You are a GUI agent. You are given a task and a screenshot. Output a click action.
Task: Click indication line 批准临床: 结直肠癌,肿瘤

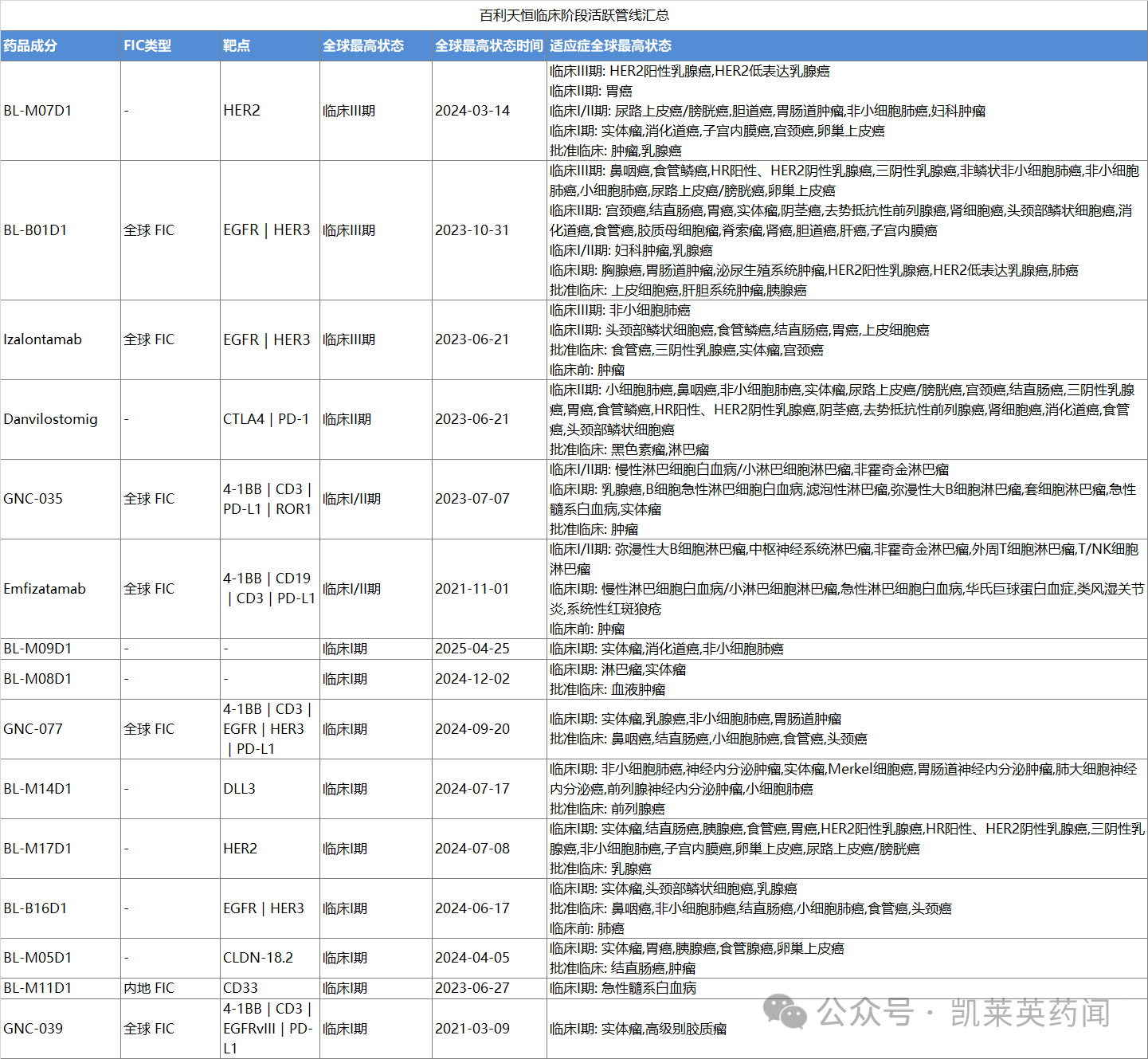(x=623, y=968)
